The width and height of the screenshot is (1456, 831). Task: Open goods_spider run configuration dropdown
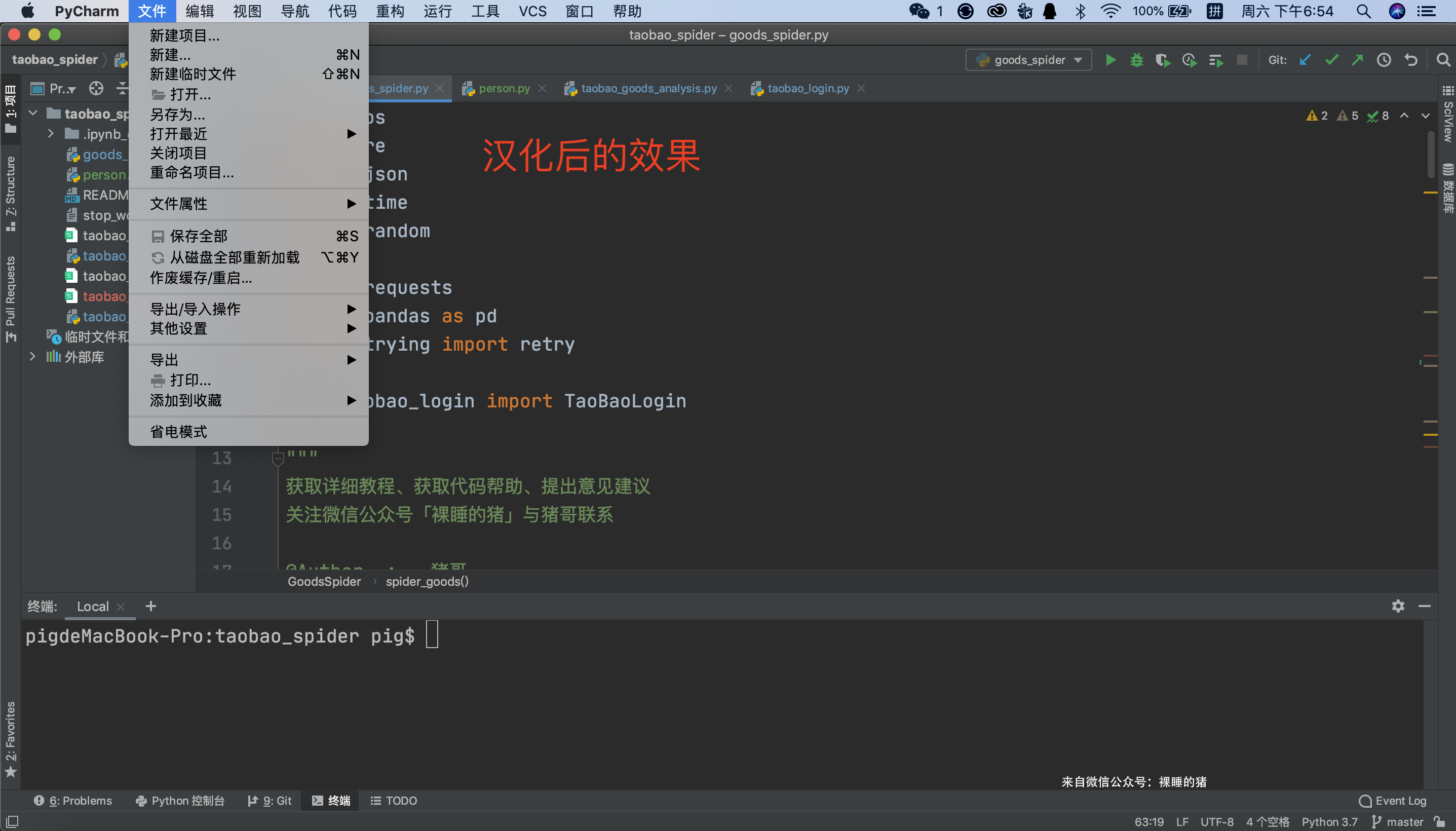click(x=1028, y=60)
